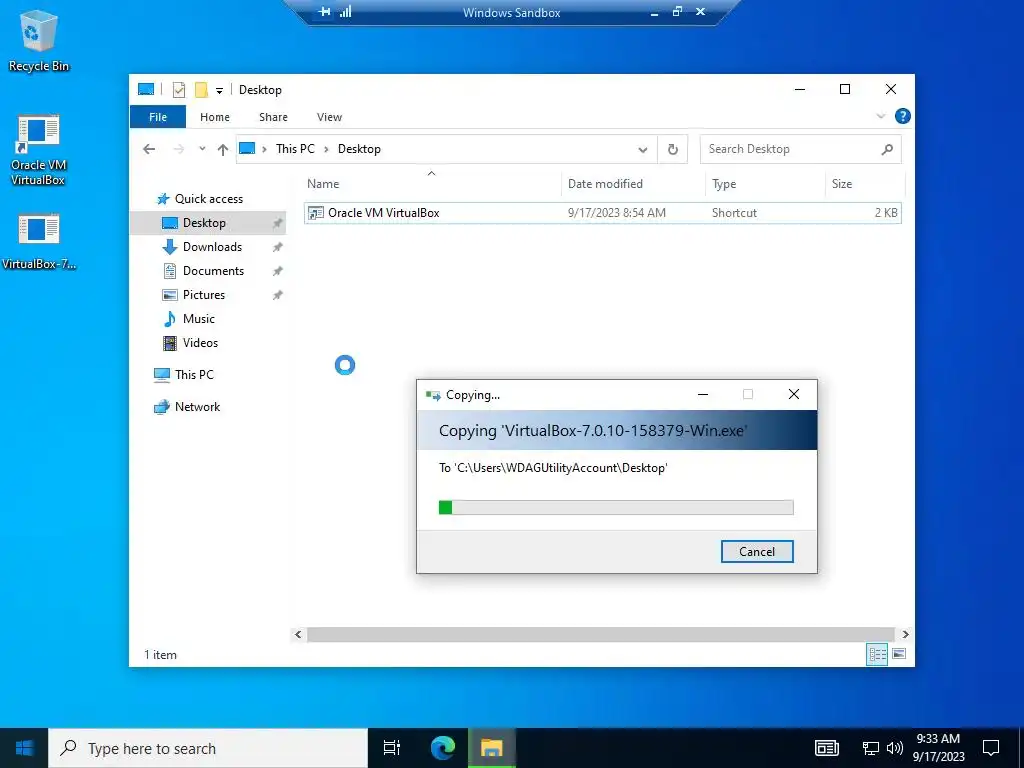The width and height of the screenshot is (1024, 768).
Task: Open Videos in the navigation pane
Action: [x=200, y=343]
